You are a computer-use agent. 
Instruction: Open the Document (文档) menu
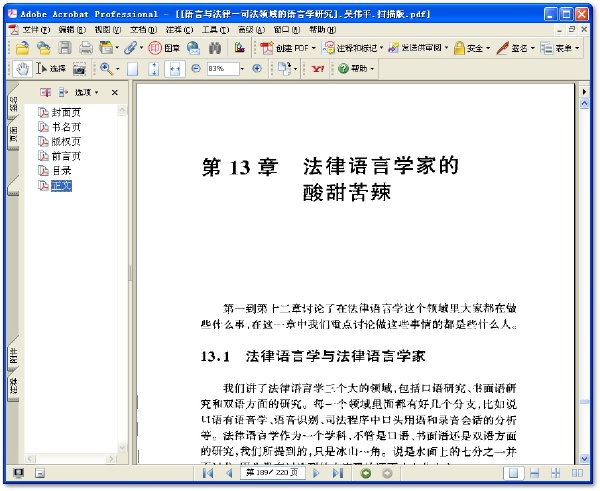tap(143, 29)
